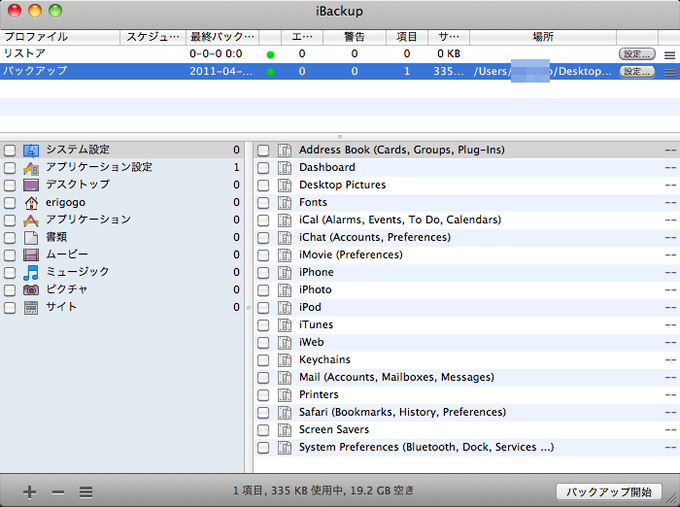Click the ミュージック note icon

tap(31, 273)
